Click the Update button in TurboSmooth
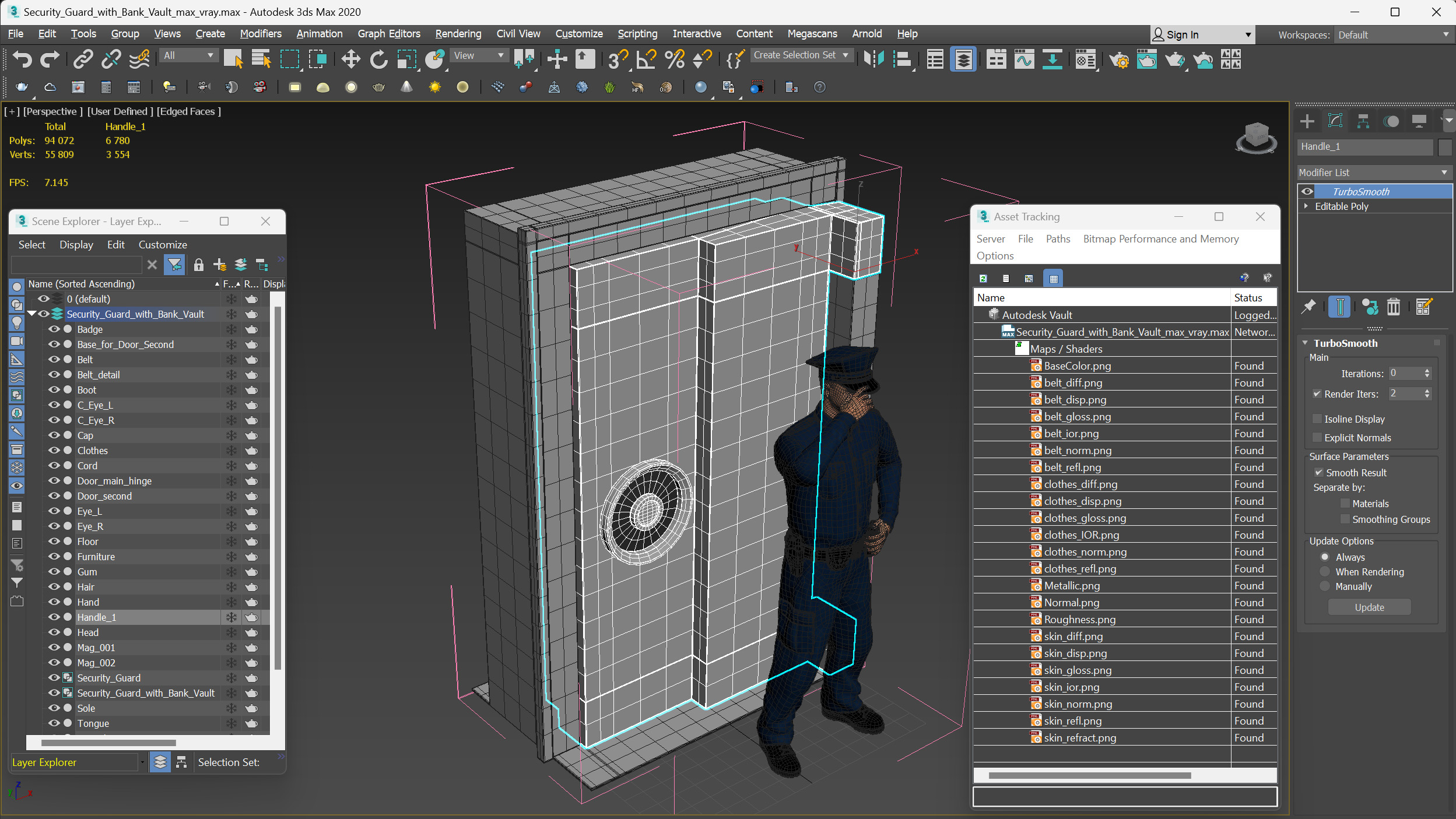 point(1368,607)
